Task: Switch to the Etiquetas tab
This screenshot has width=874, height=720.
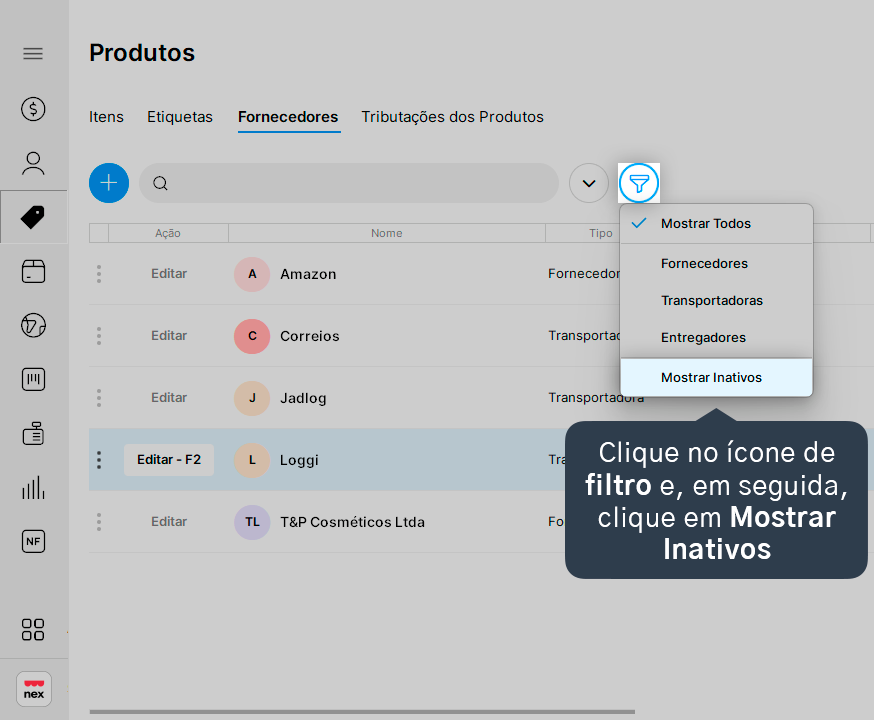Action: click(x=179, y=116)
